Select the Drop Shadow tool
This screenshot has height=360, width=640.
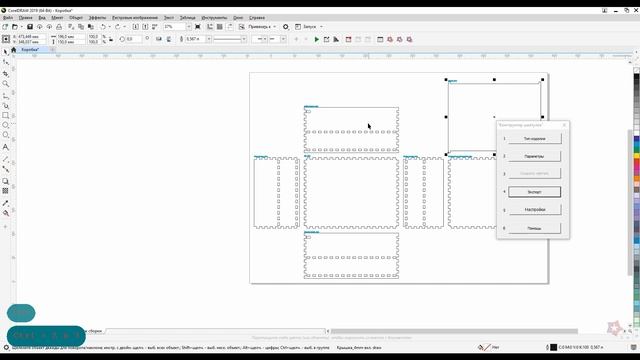click(x=5, y=181)
